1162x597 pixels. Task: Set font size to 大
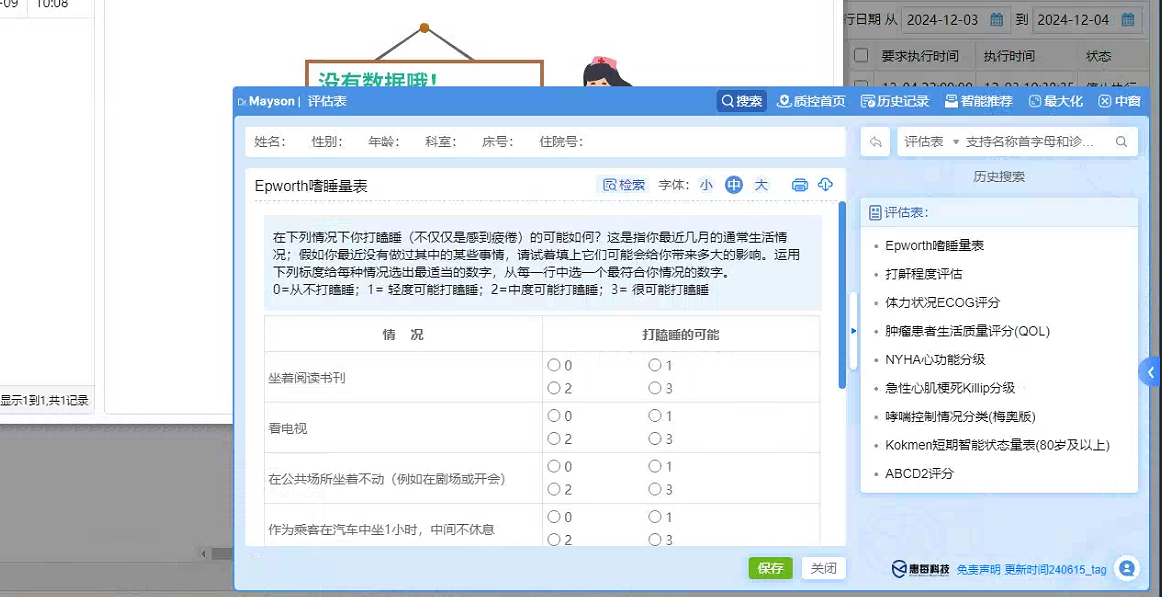coord(761,185)
